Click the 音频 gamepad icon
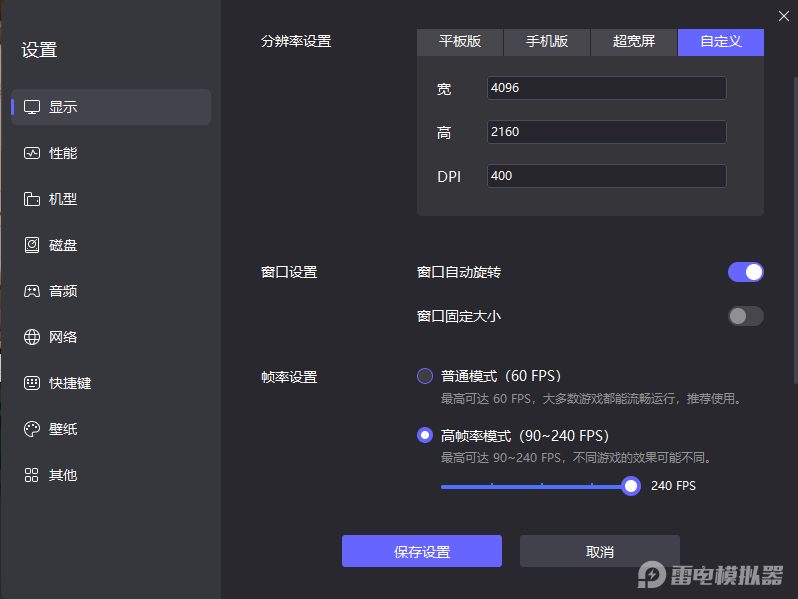The width and height of the screenshot is (798, 599). pyautogui.click(x=32, y=291)
